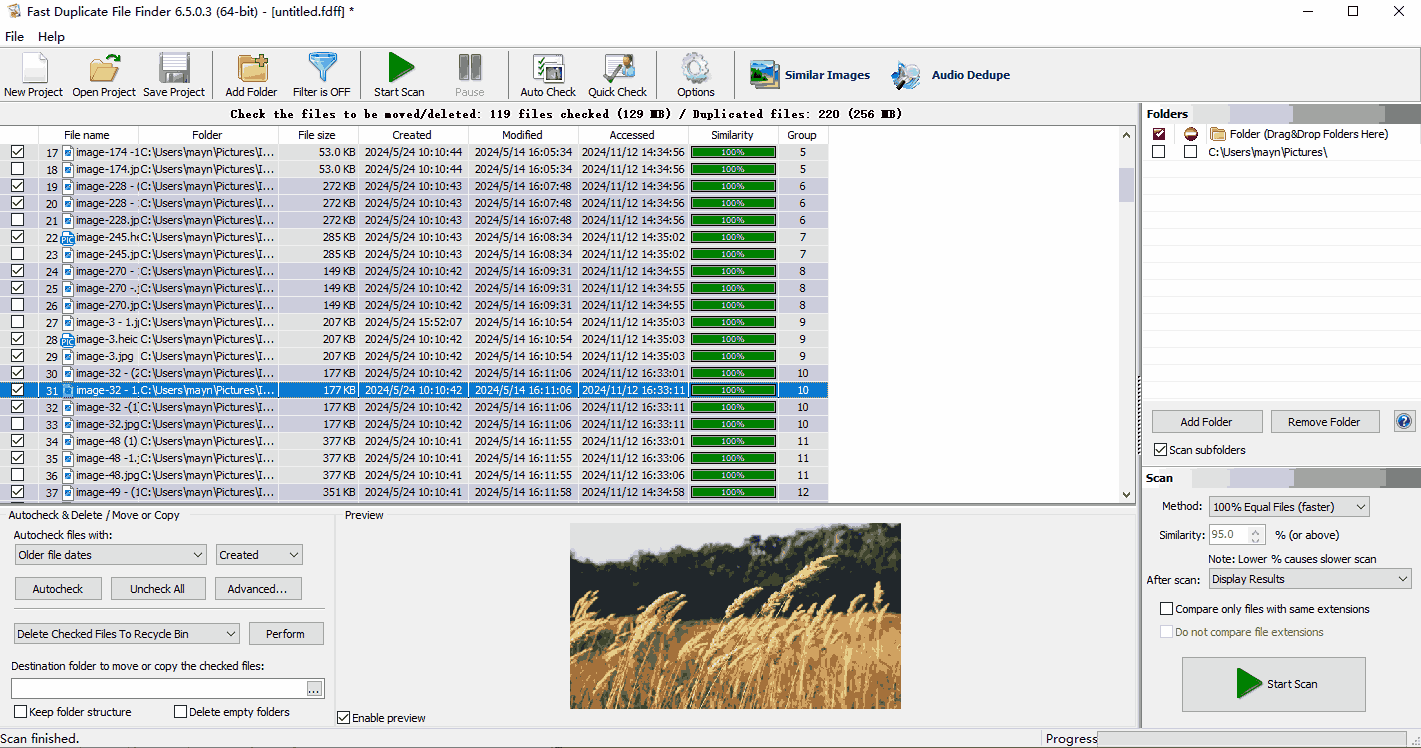Viewport: 1421px width, 748px height.
Task: Click the destination folder input field
Action: coord(159,689)
